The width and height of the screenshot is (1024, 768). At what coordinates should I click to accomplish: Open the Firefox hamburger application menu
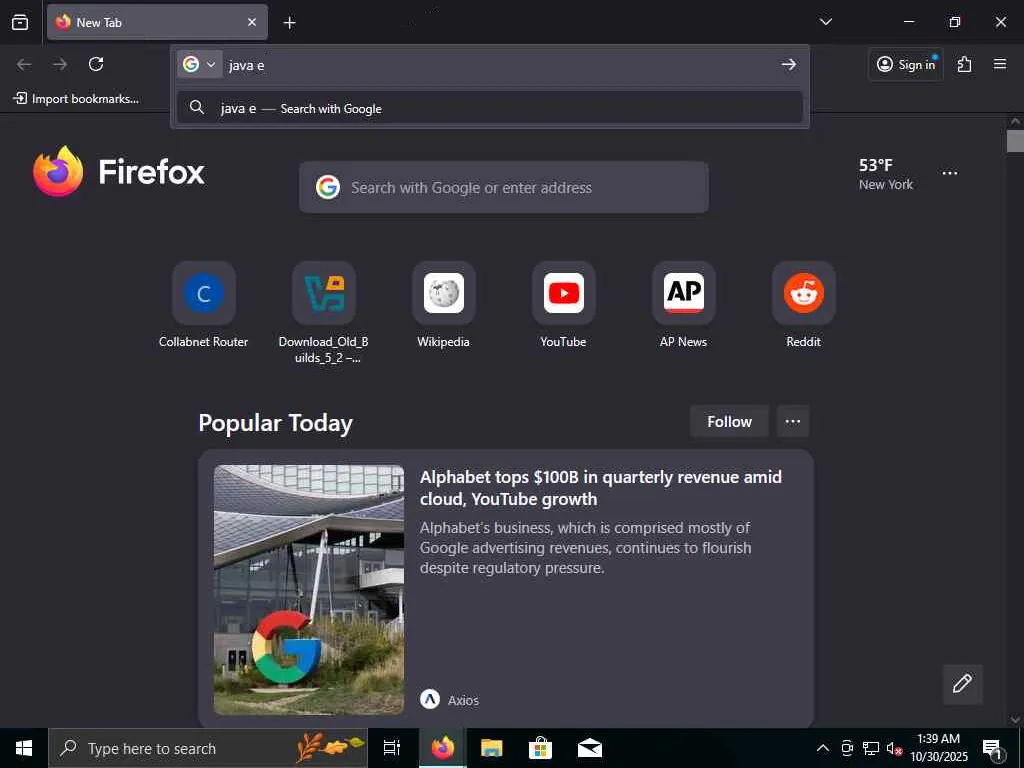tap(1000, 64)
